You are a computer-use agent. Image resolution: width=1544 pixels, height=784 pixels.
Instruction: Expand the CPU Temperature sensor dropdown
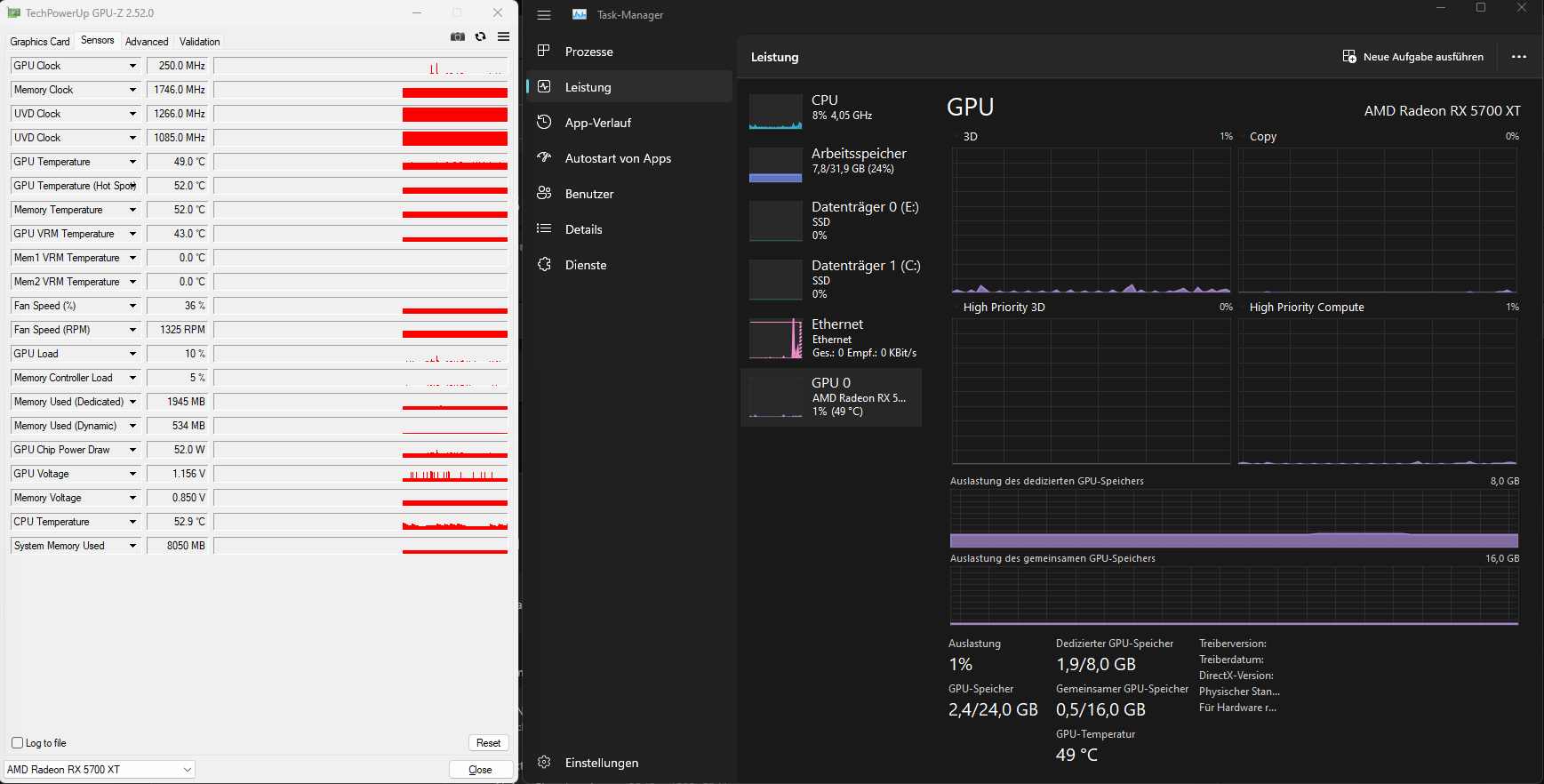coord(133,522)
